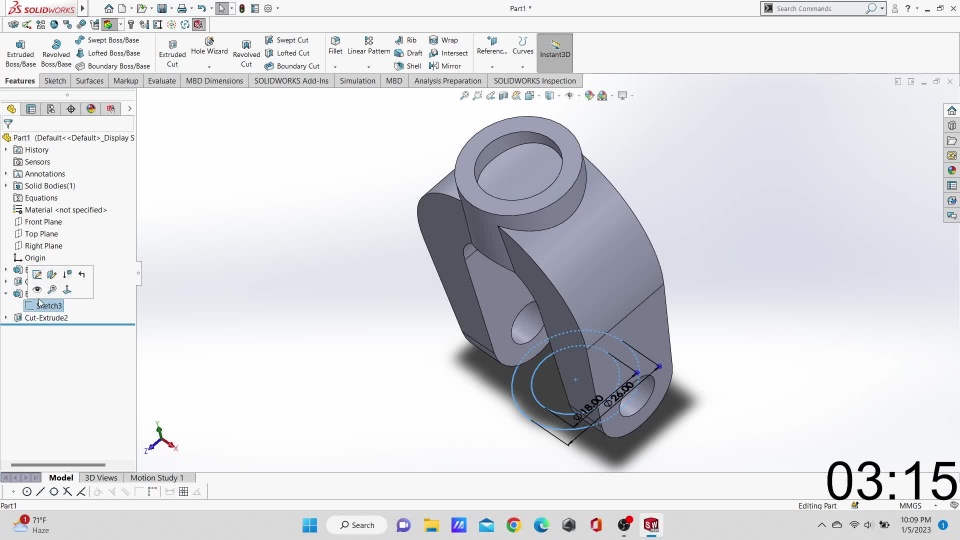This screenshot has height=540, width=960.
Task: Toggle Sketch3 visibility with eye icon
Action: click(37, 290)
